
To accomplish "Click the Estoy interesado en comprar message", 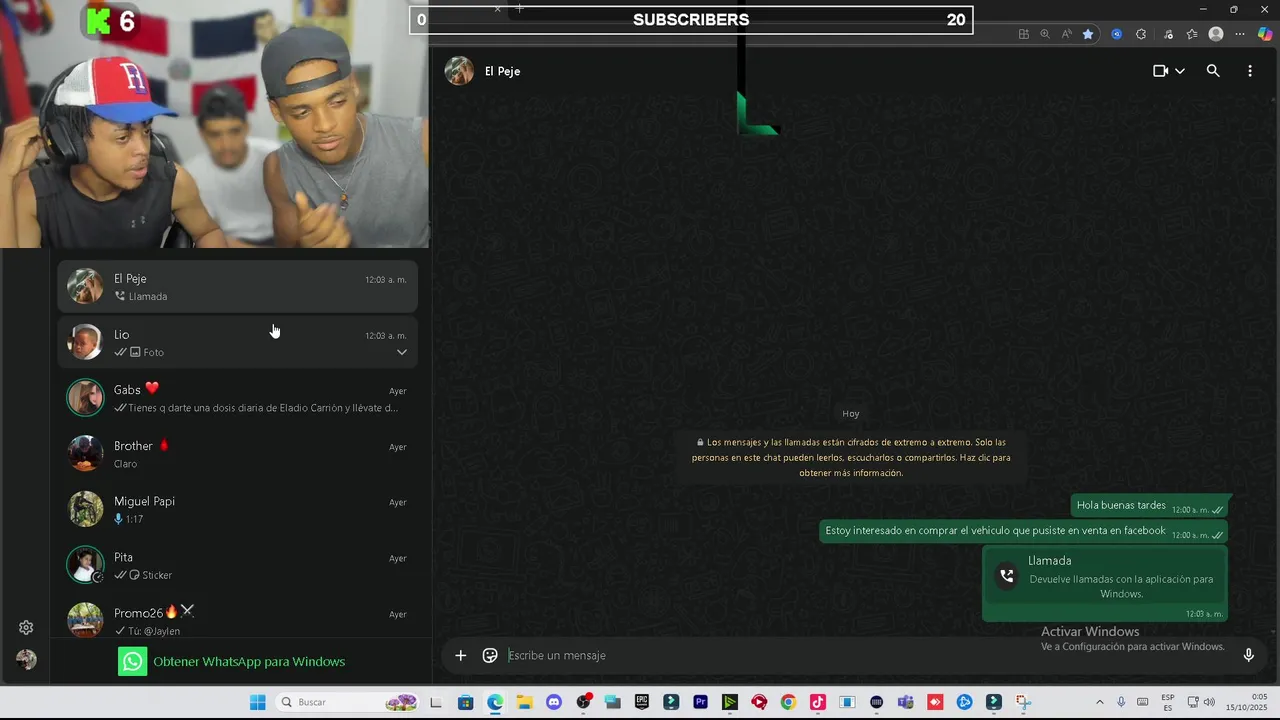I will pos(1025,532).
